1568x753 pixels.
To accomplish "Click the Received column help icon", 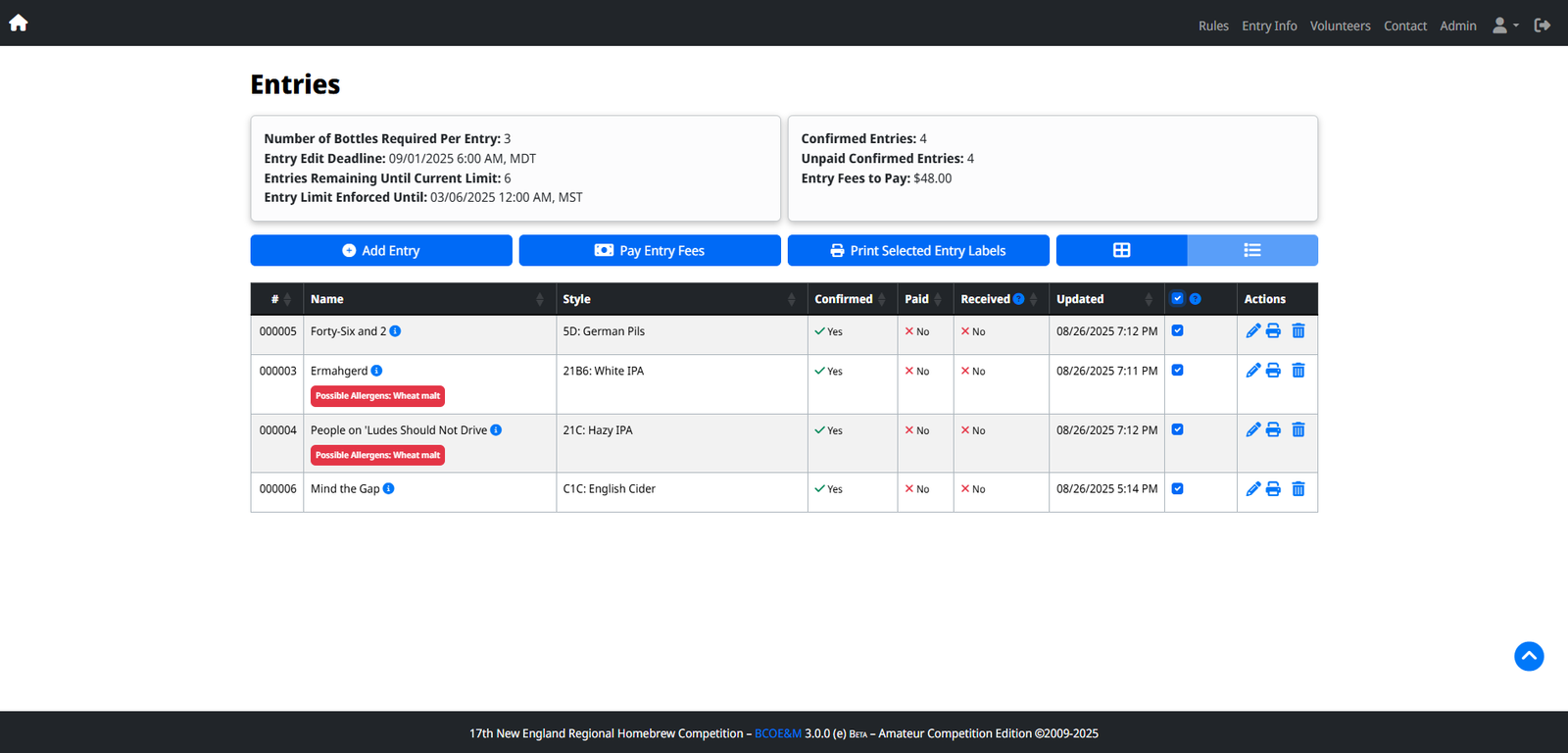I will [1019, 299].
